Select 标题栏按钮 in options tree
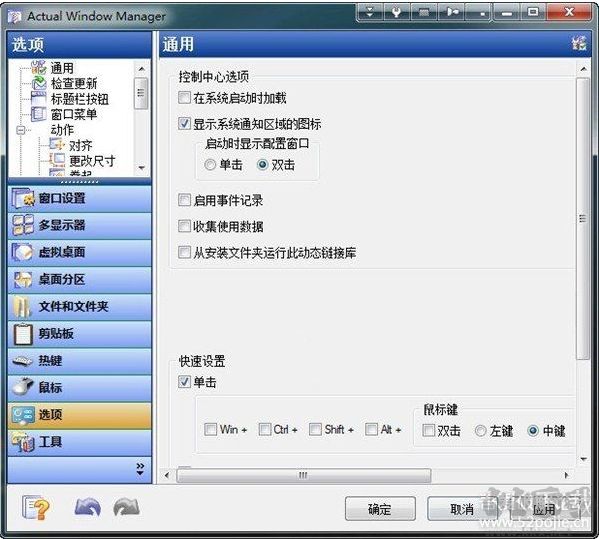The width and height of the screenshot is (599, 539). (x=79, y=99)
